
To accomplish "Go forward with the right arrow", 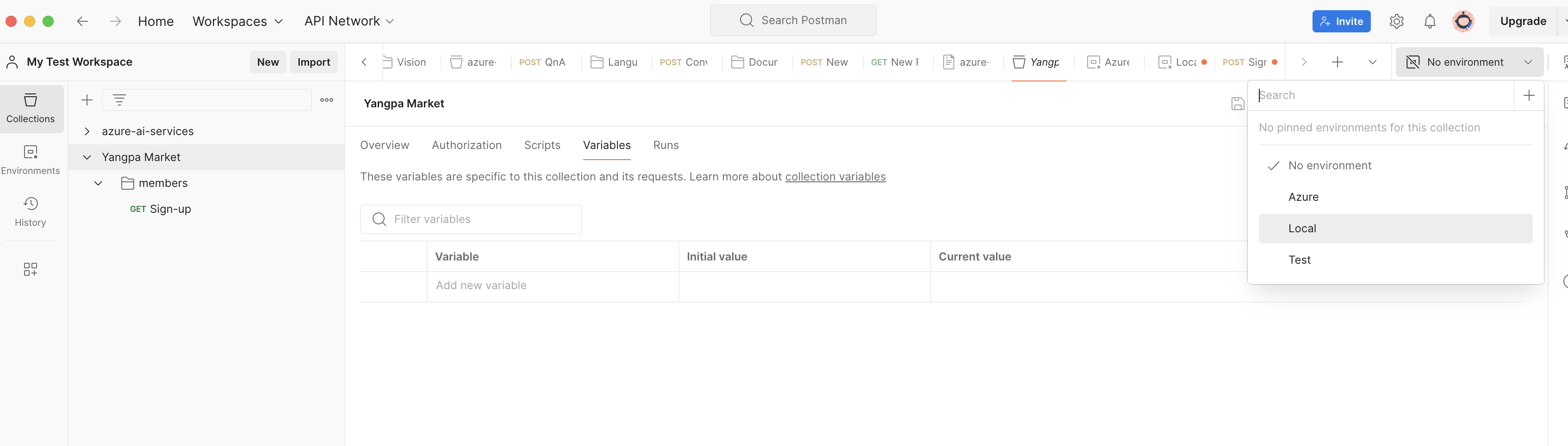I will (x=115, y=21).
